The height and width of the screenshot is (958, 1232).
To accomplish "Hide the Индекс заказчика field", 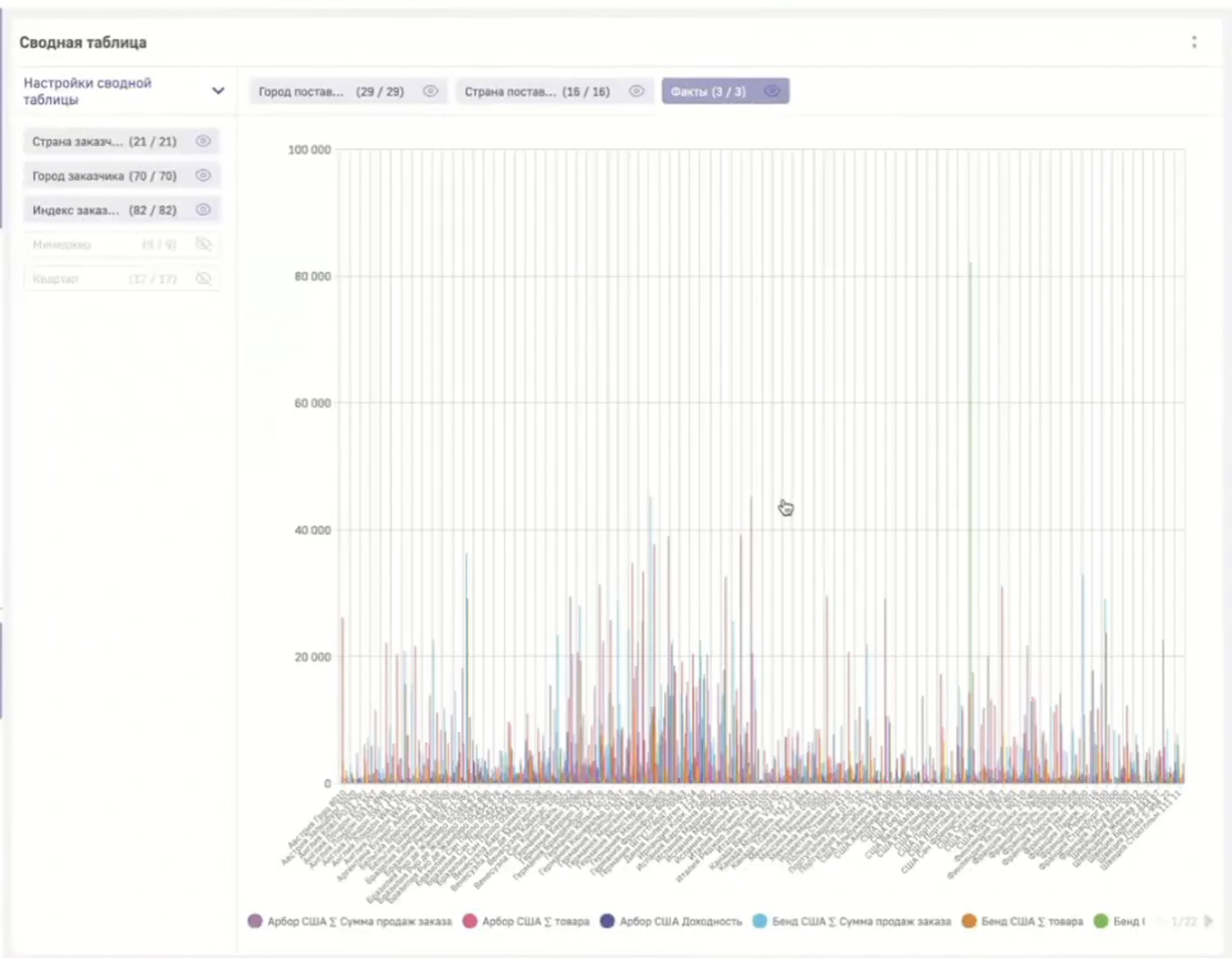I will click(203, 210).
